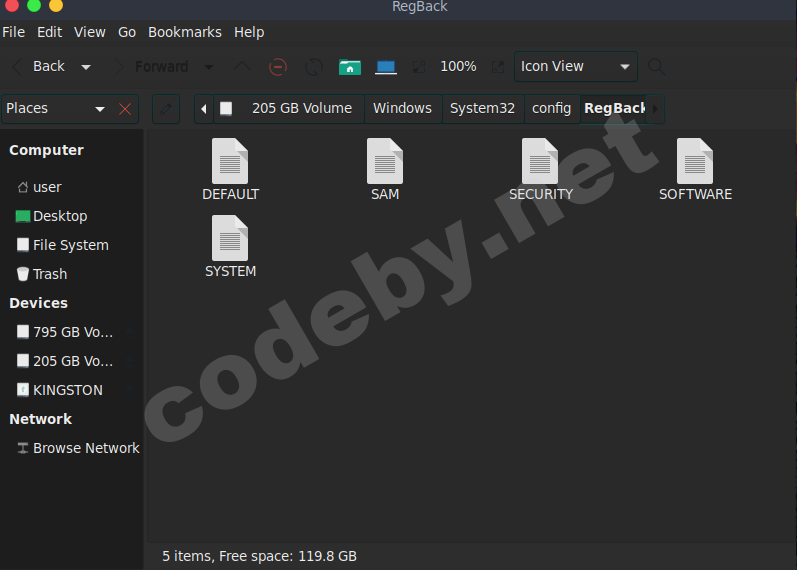Expand Back history dropdown arrow
Viewport: 797px width, 570px height.
click(x=86, y=67)
